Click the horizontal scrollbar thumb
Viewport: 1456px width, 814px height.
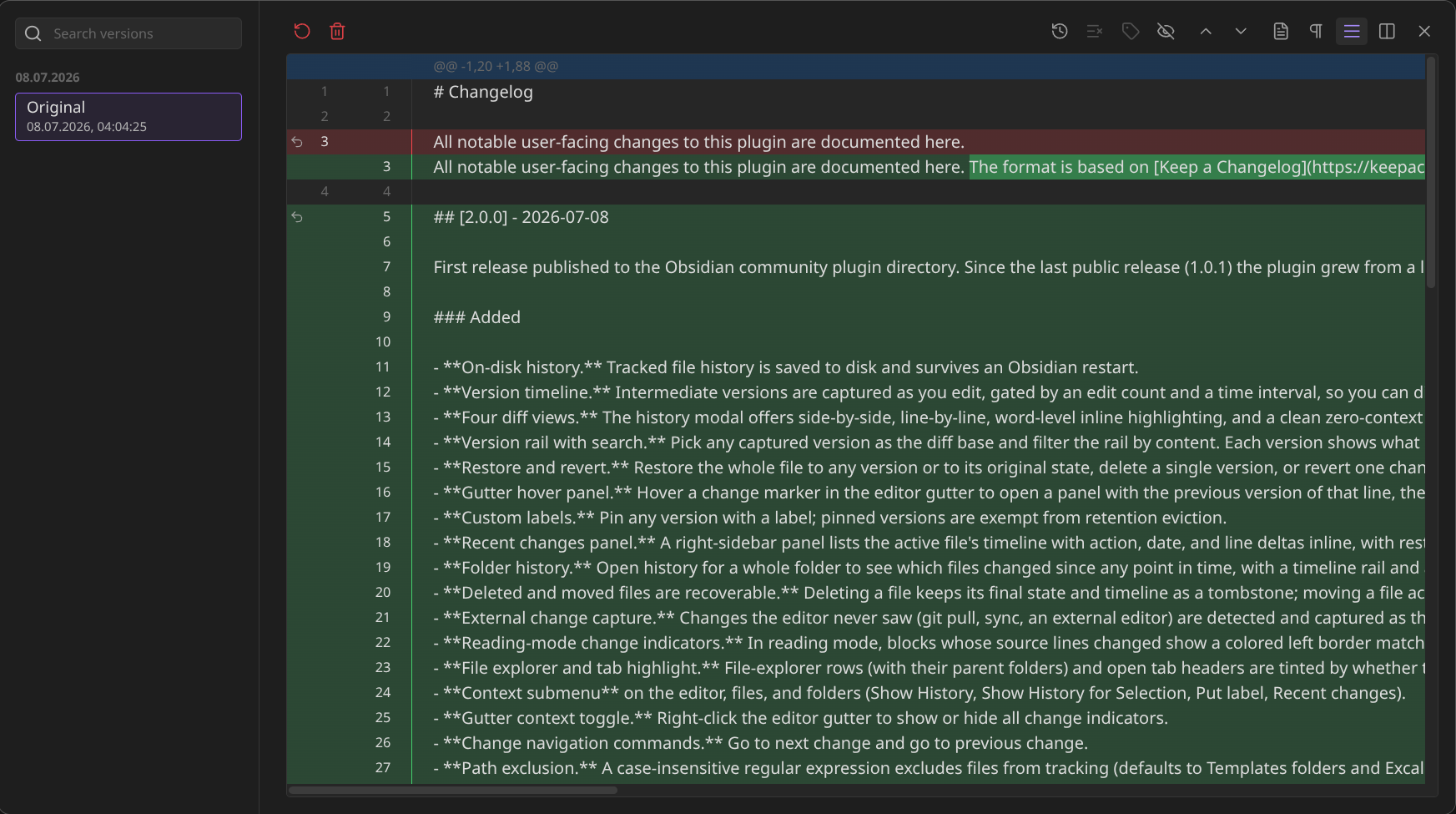(453, 790)
